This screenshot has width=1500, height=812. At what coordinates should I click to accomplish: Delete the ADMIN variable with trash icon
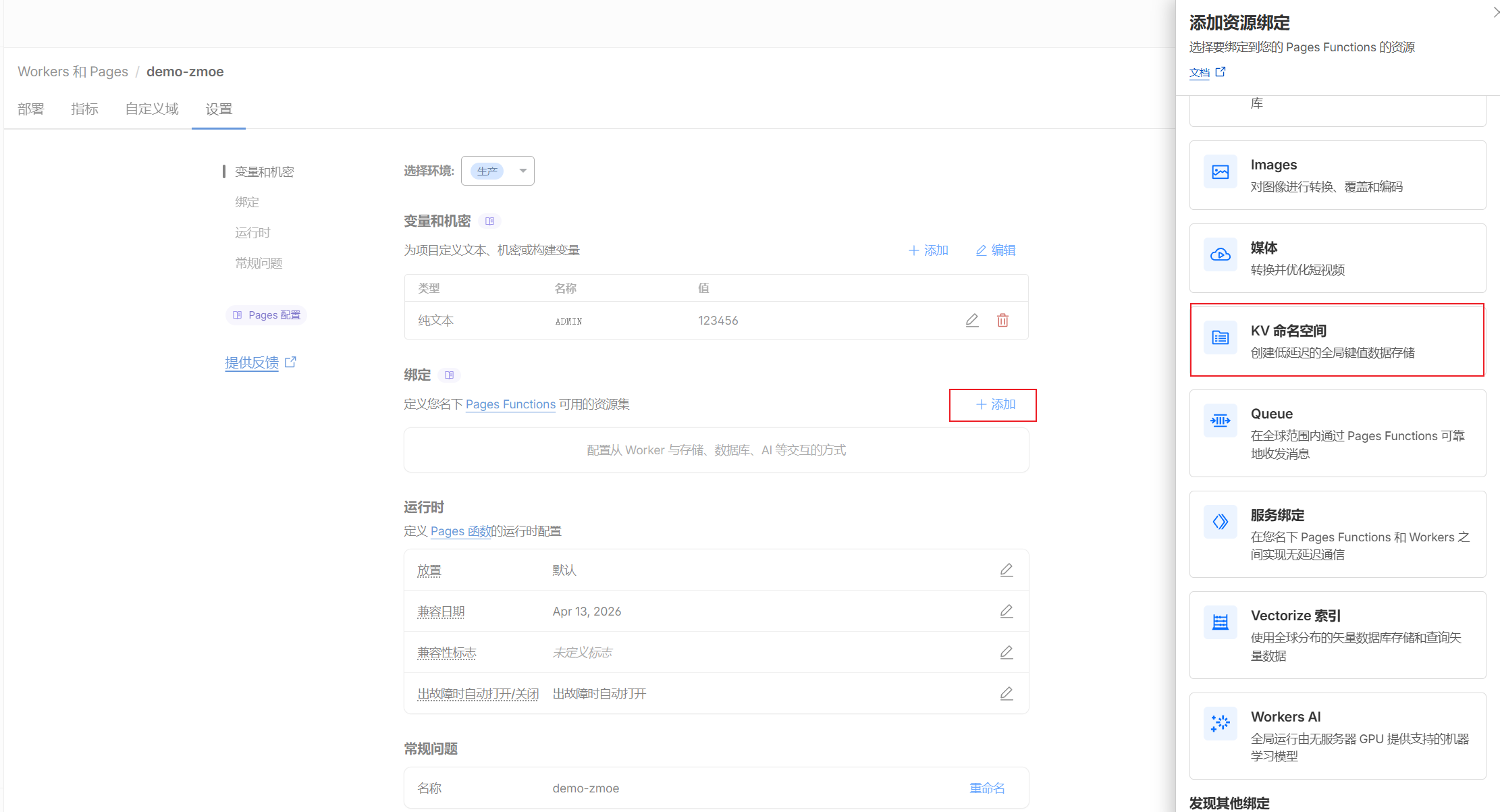[1002, 320]
